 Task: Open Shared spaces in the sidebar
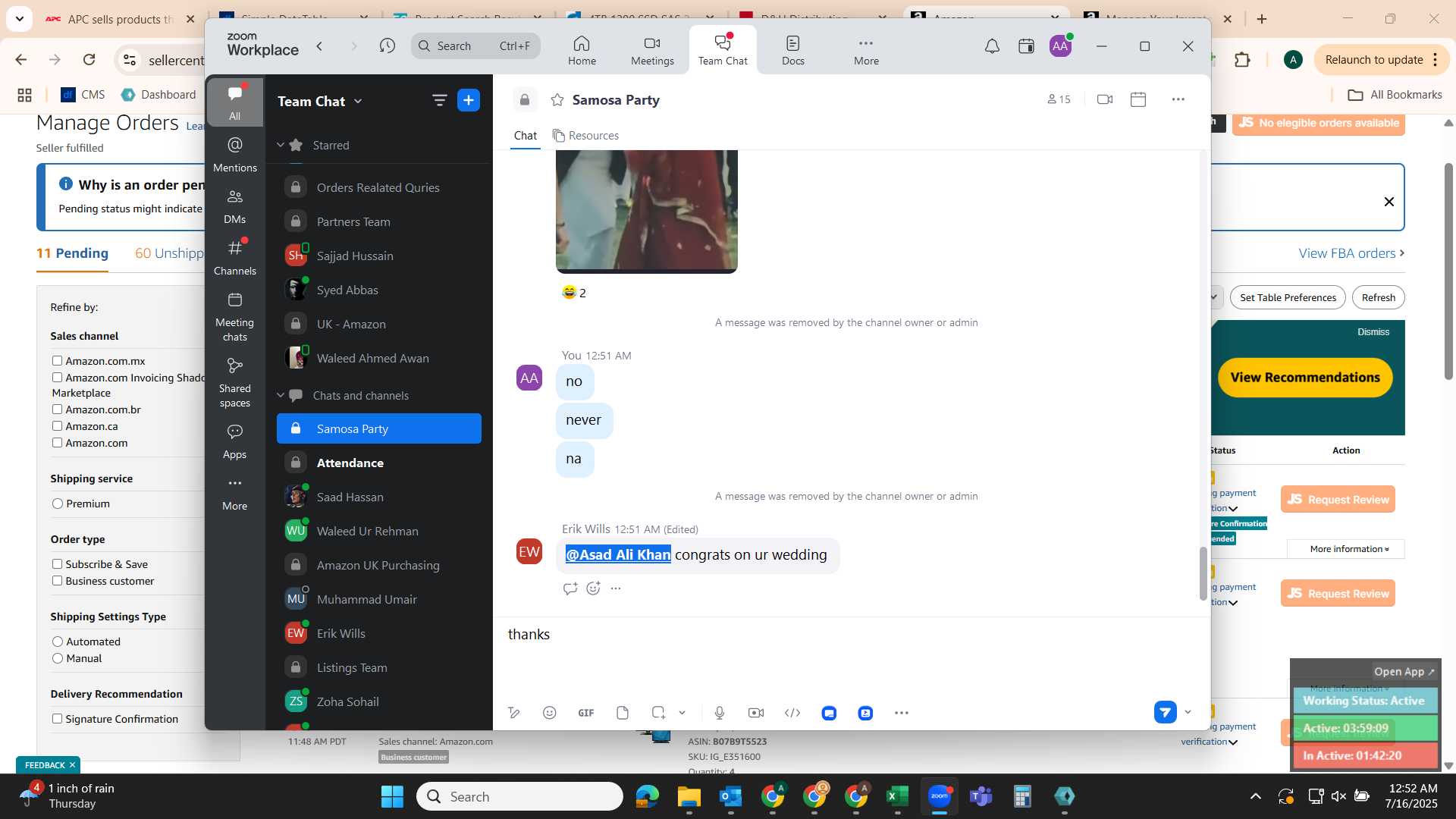235,382
